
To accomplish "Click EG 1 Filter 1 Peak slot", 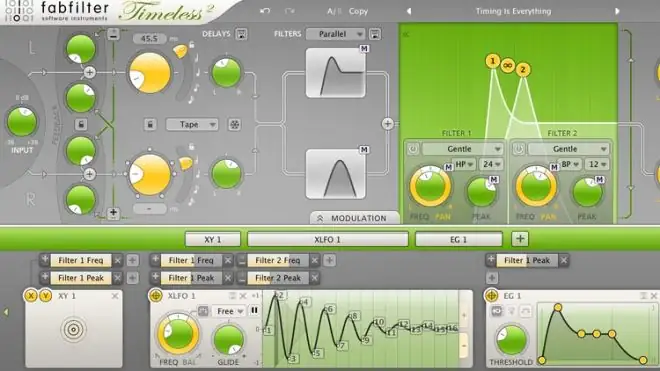I will tap(527, 261).
